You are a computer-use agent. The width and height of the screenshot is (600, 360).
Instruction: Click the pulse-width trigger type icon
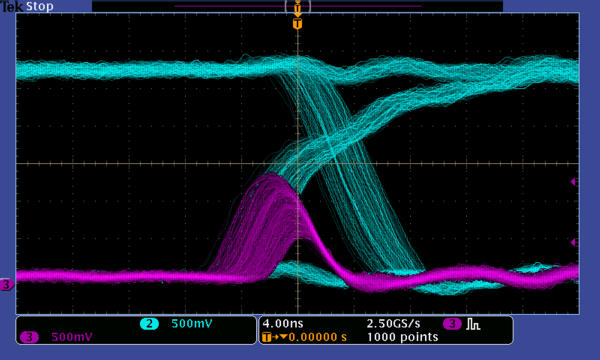[473, 324]
